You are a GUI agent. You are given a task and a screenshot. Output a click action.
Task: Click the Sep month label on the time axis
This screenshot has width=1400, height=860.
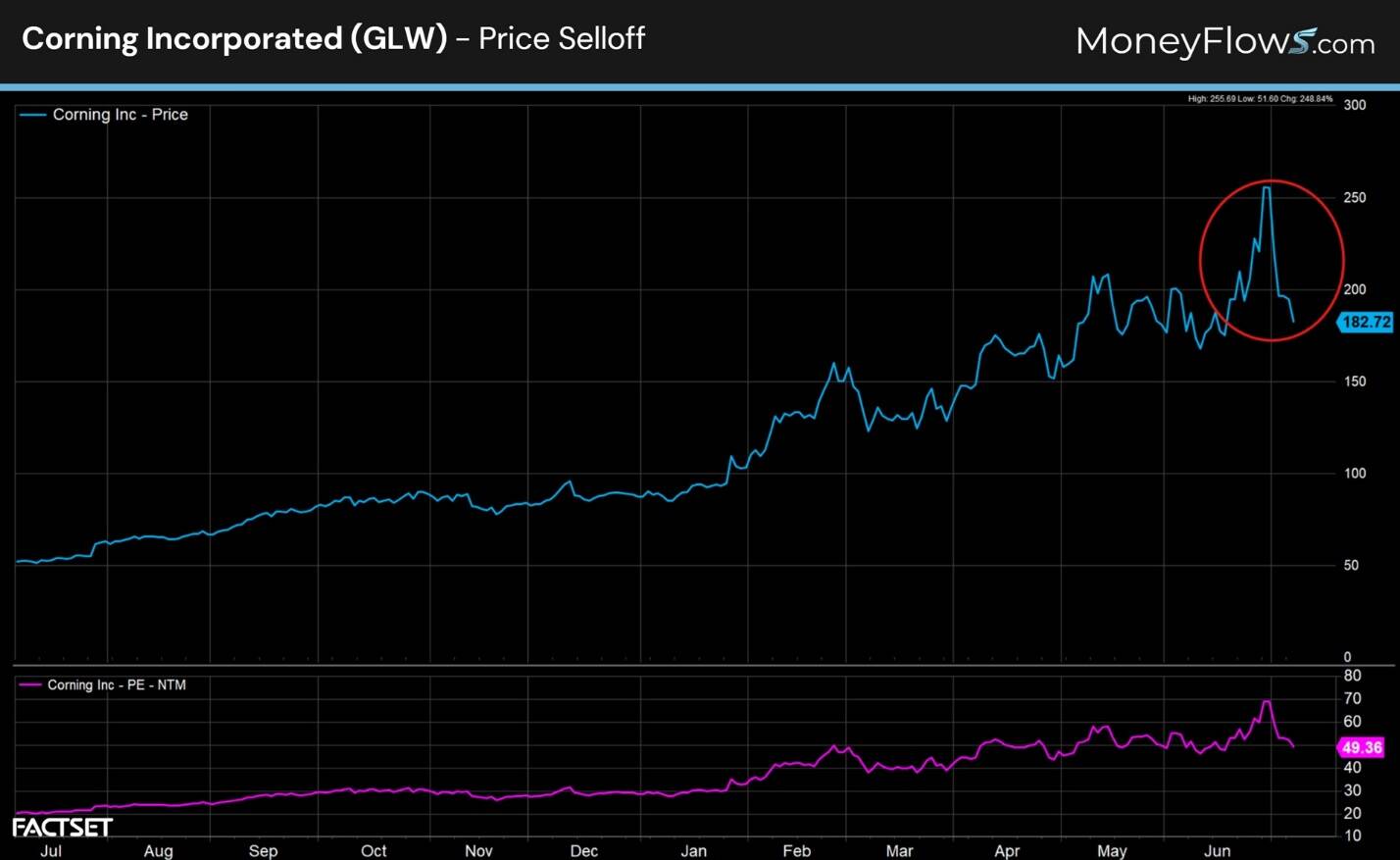click(263, 851)
